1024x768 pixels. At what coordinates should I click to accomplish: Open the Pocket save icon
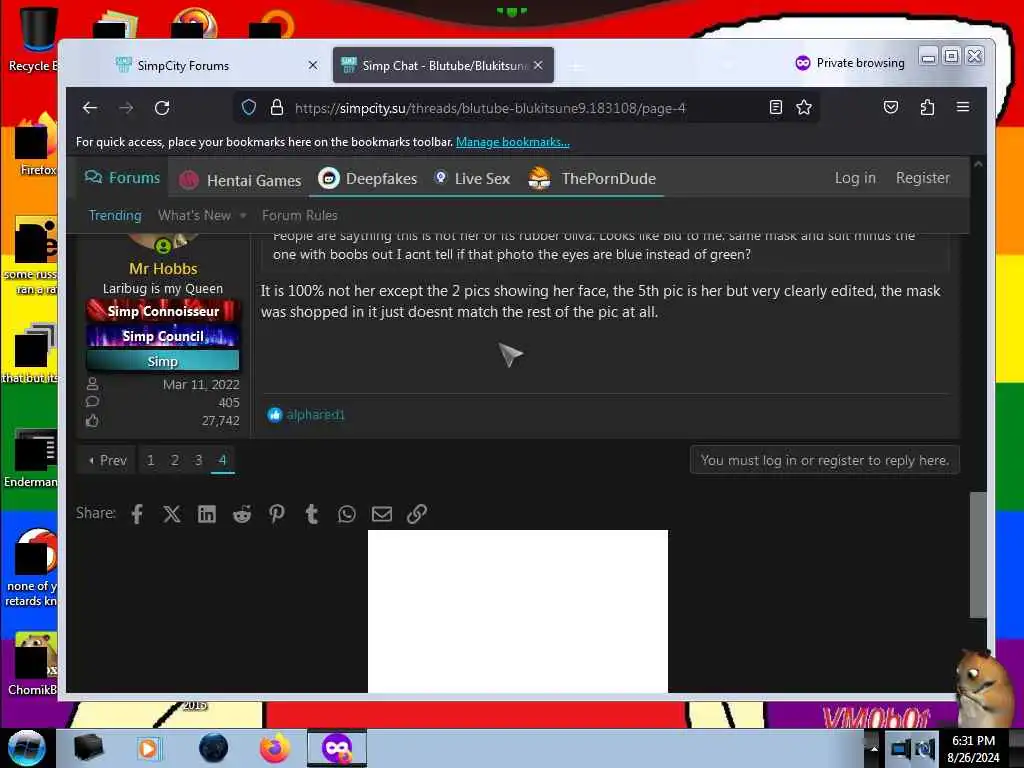tap(891, 107)
